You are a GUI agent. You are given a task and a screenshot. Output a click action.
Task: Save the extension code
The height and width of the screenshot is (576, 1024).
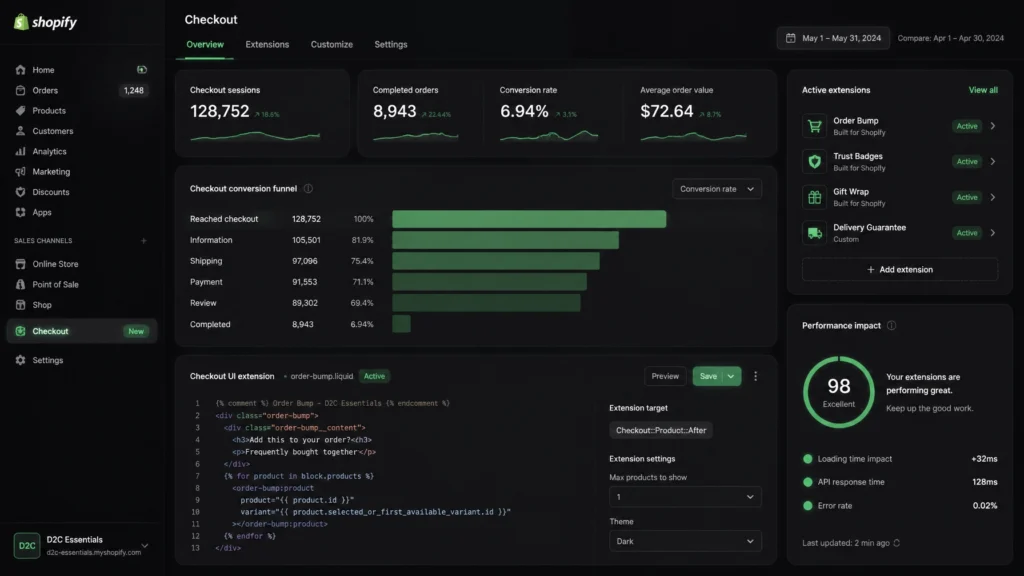tap(708, 376)
